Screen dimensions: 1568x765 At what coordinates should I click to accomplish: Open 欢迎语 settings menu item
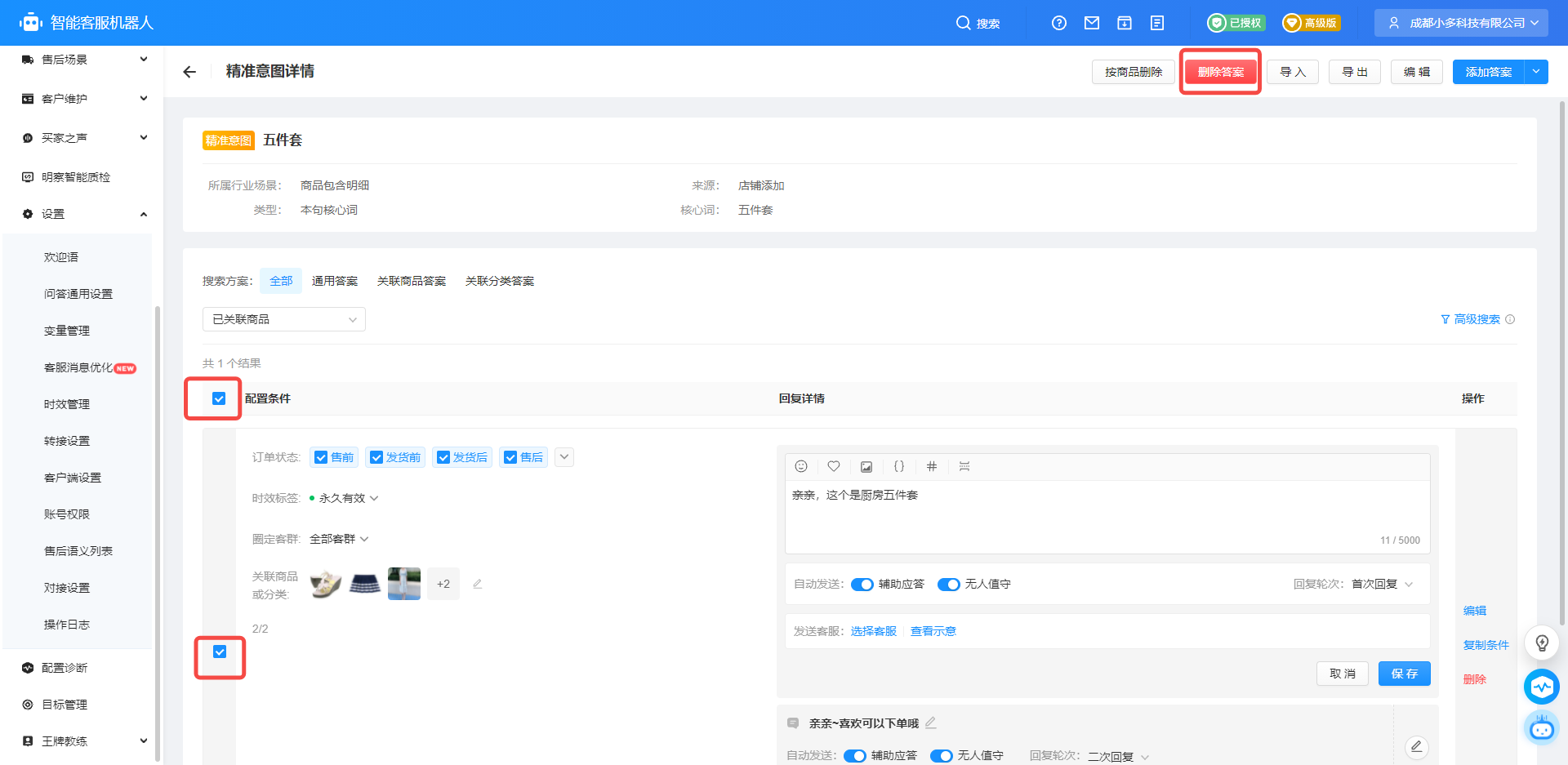click(x=61, y=257)
